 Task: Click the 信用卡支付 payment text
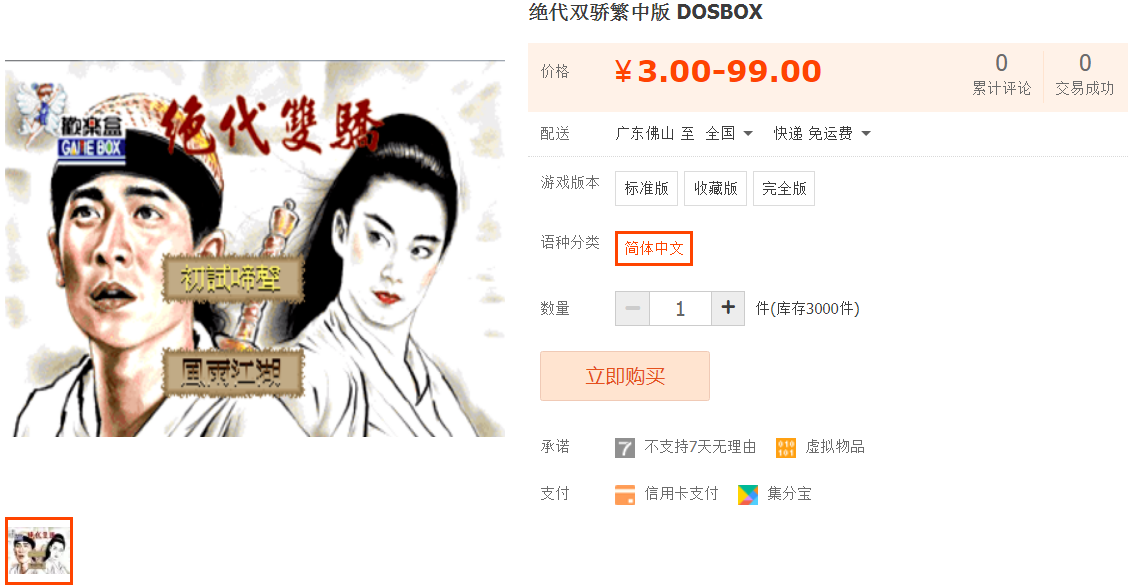(x=681, y=493)
